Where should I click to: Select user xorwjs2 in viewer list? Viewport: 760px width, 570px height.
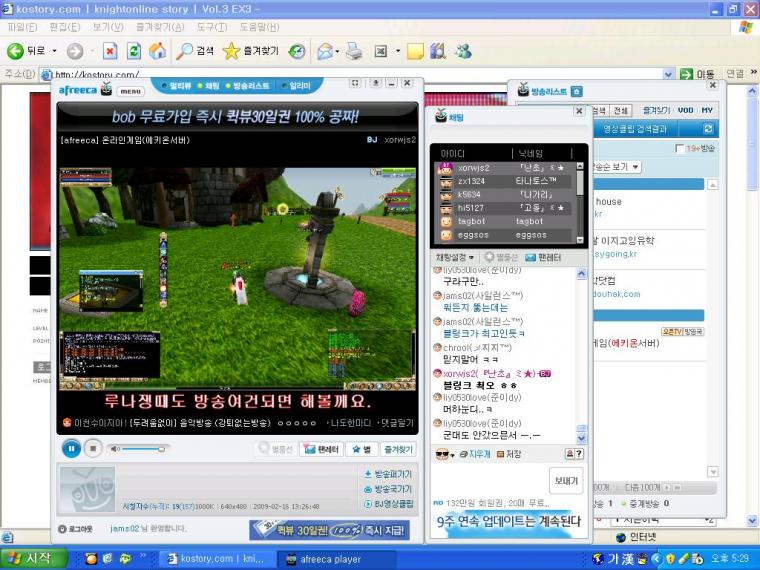(505, 168)
